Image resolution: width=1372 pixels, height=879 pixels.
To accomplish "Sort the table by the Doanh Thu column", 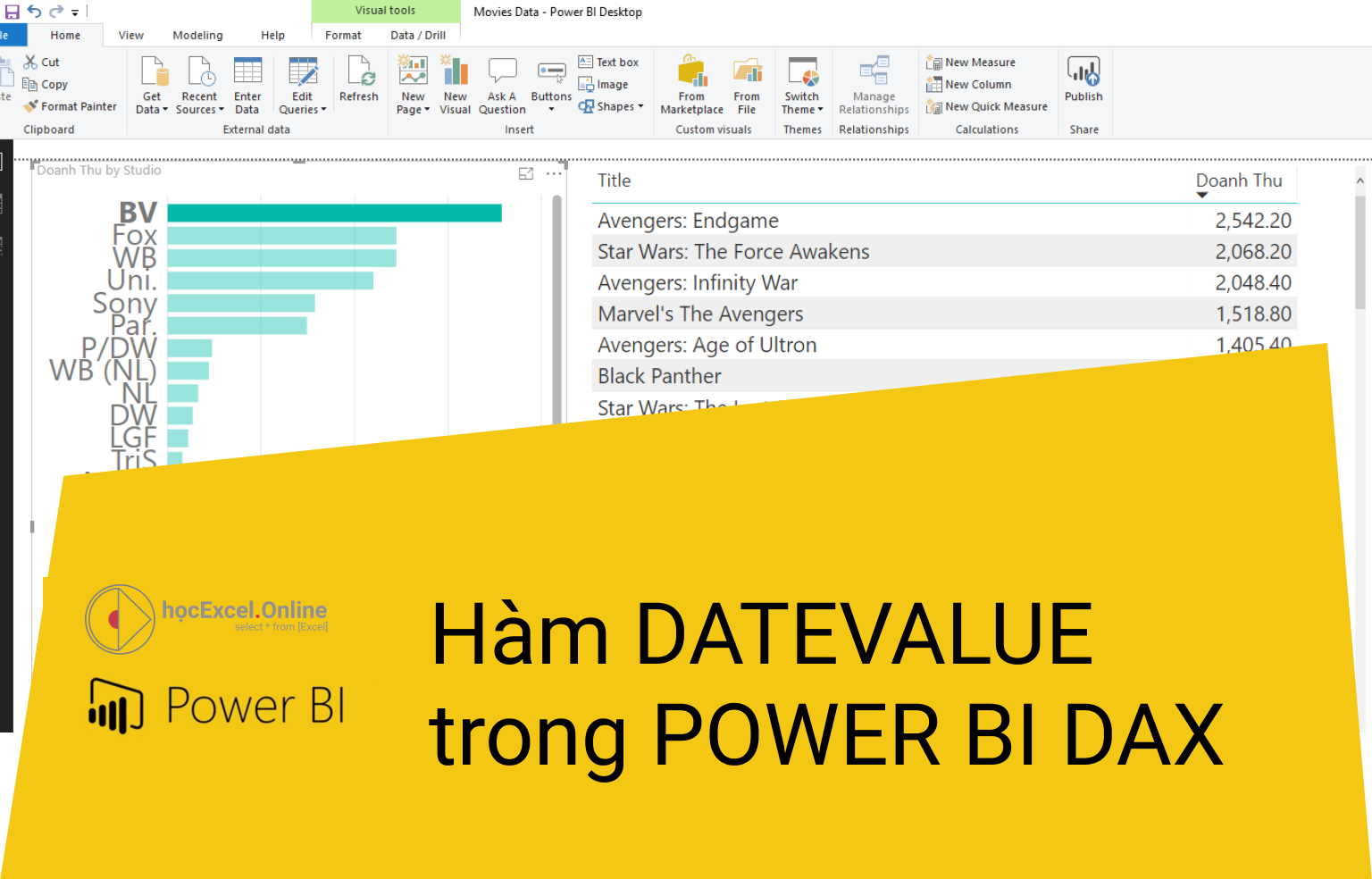I will [x=1239, y=180].
